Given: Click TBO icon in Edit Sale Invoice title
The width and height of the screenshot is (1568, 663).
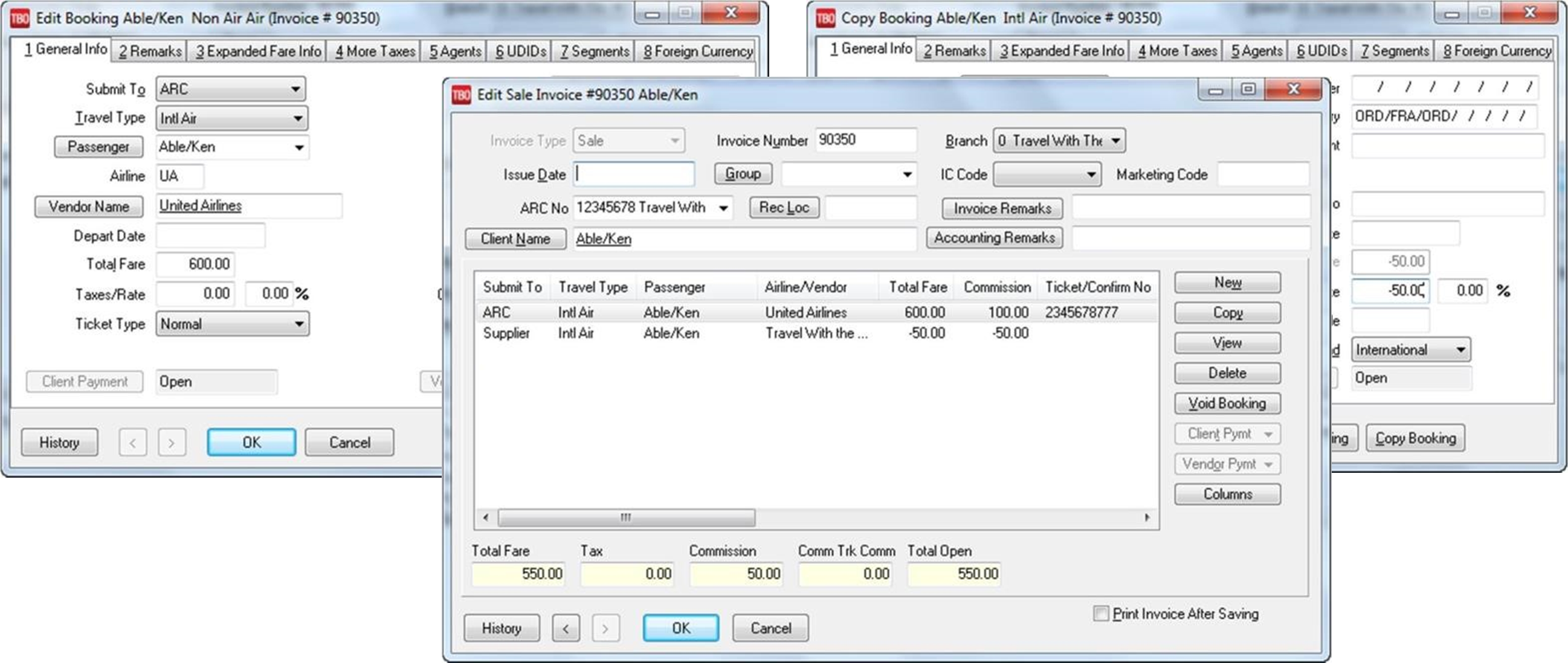Looking at the screenshot, I should 462,95.
